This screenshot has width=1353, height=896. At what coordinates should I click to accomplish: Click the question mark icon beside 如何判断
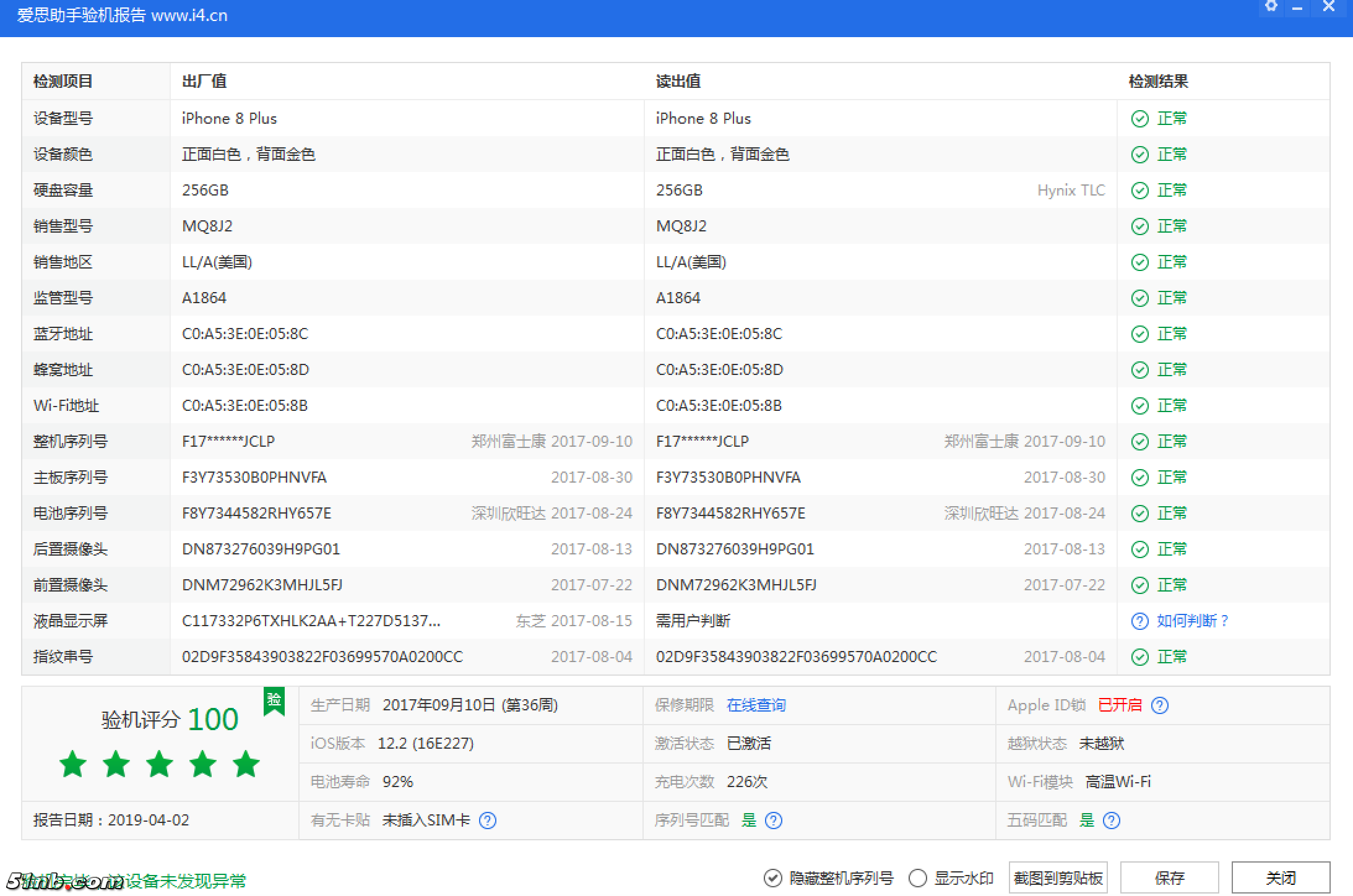tap(1139, 621)
